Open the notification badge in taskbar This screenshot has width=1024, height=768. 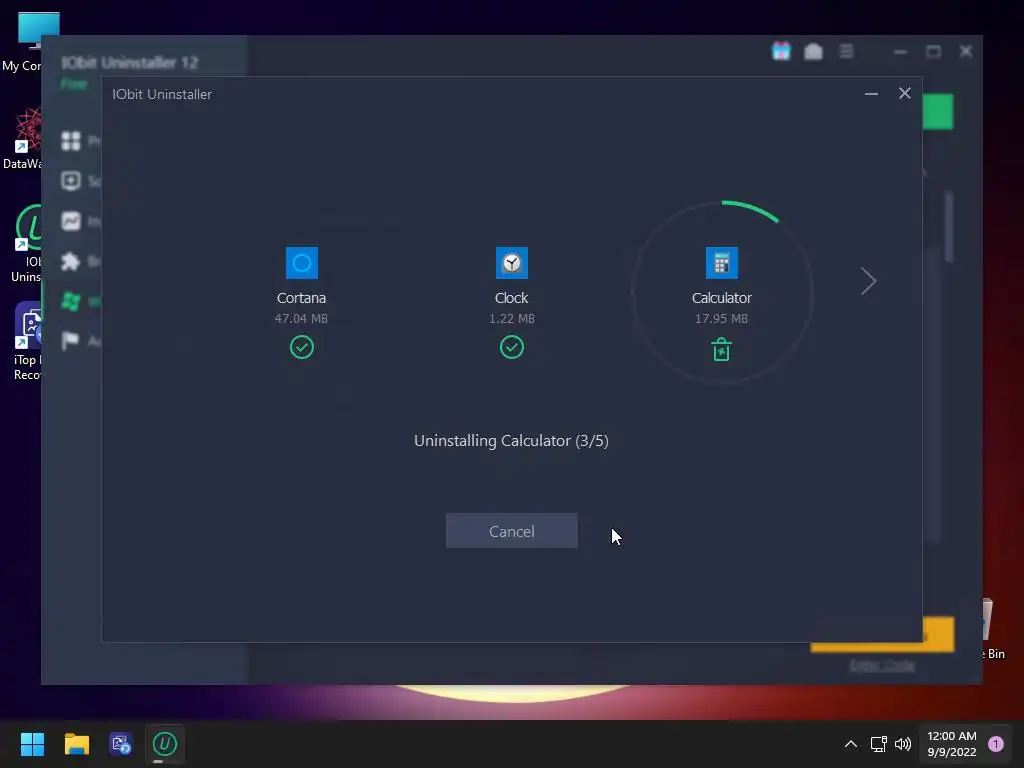pos(996,744)
